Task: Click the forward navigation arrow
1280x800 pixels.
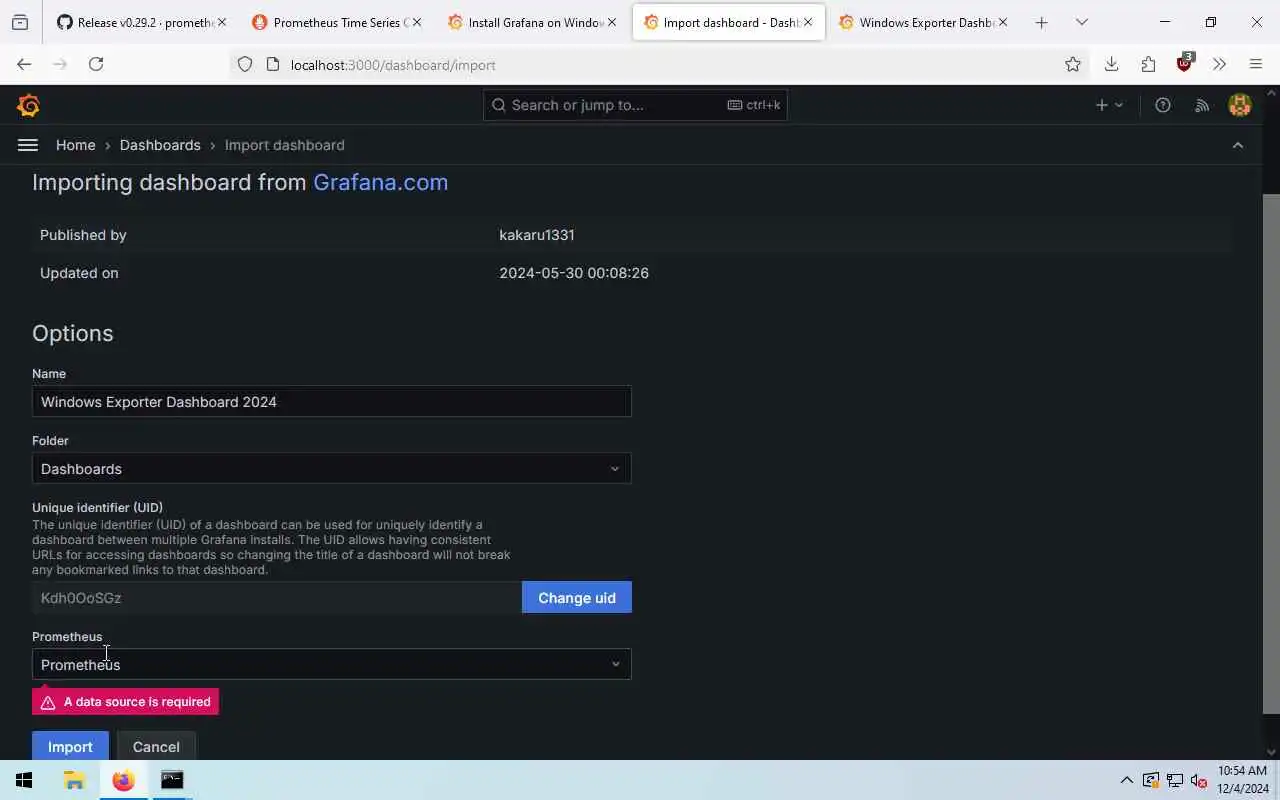Action: tap(60, 64)
